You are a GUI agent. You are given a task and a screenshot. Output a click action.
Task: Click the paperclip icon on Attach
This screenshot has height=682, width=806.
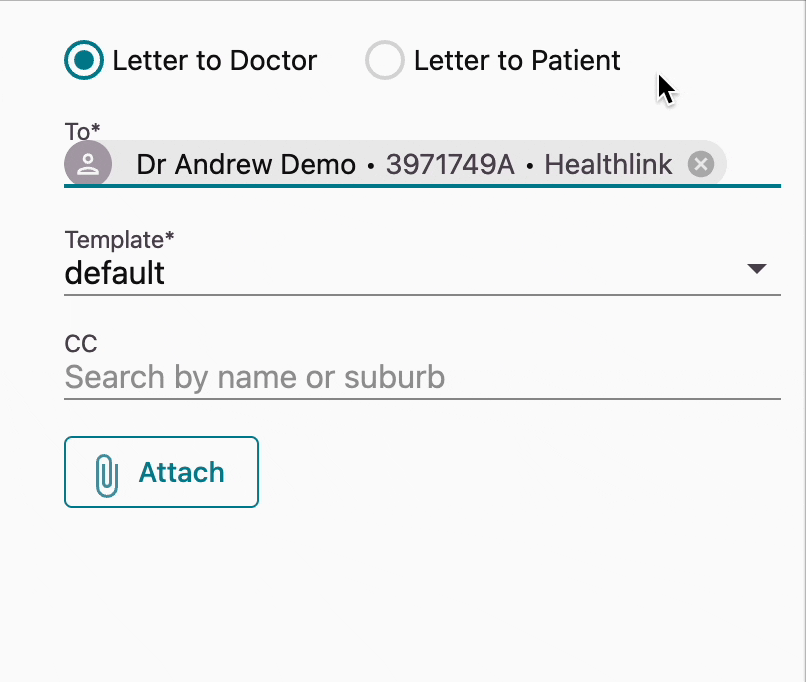106,473
